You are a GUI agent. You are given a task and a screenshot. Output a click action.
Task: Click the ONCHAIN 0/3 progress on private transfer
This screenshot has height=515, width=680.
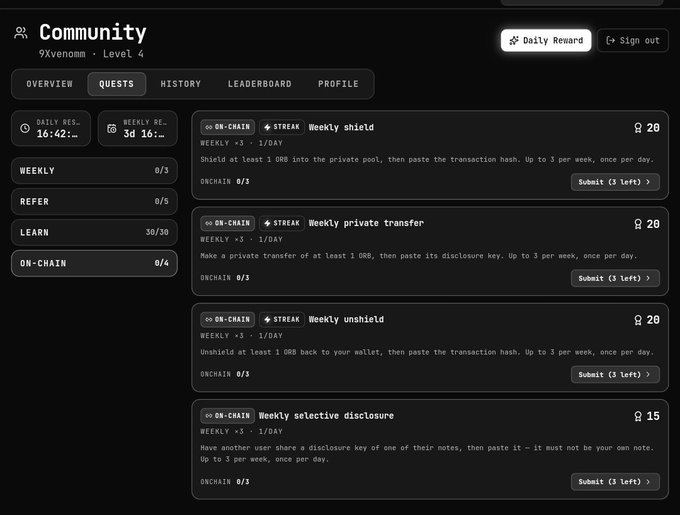[x=225, y=278]
